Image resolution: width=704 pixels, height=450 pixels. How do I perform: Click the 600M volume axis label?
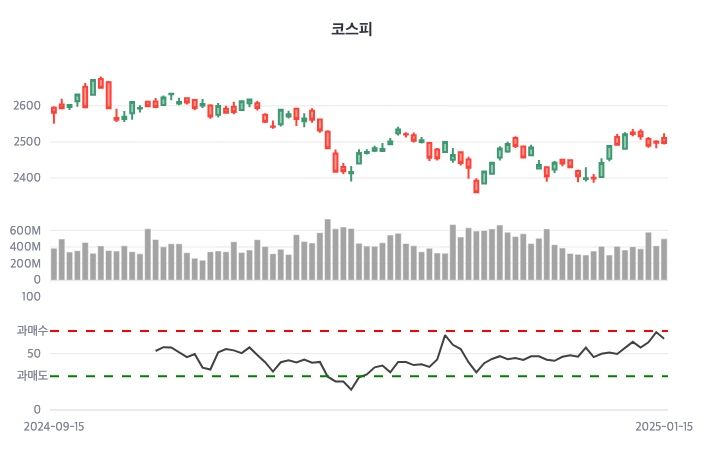[x=26, y=230]
